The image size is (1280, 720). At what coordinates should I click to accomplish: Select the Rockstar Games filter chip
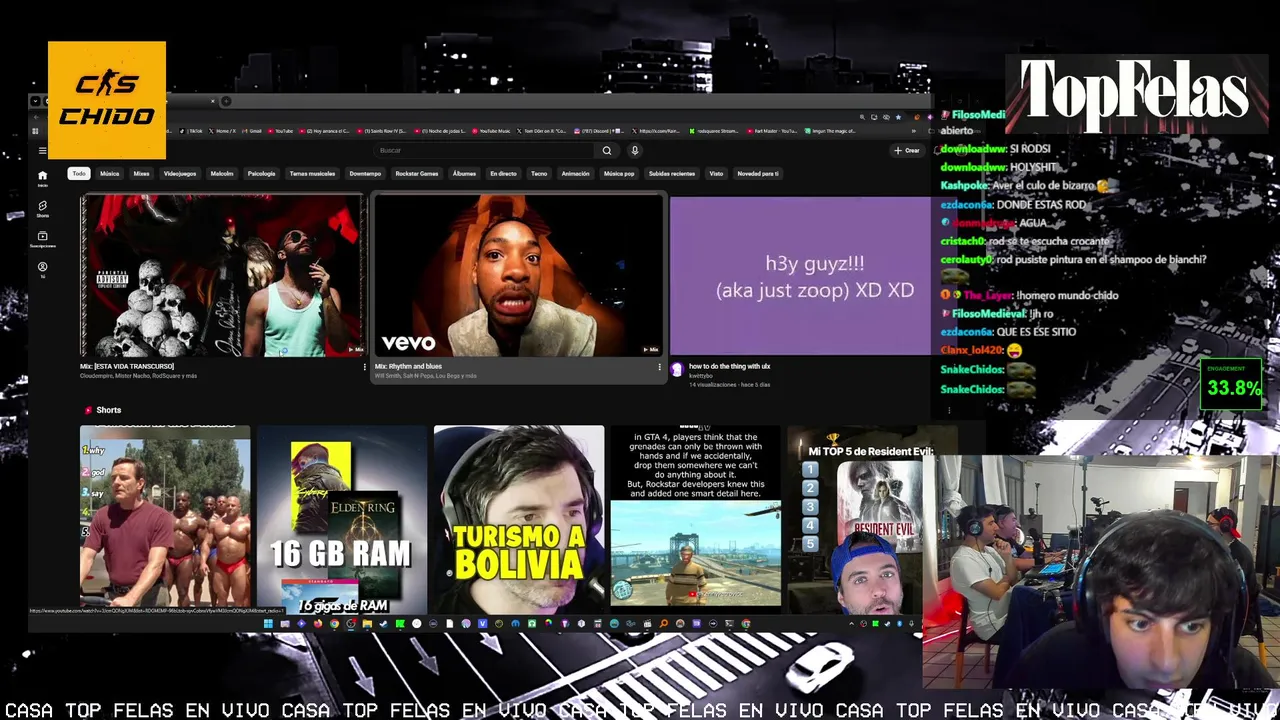(x=416, y=173)
